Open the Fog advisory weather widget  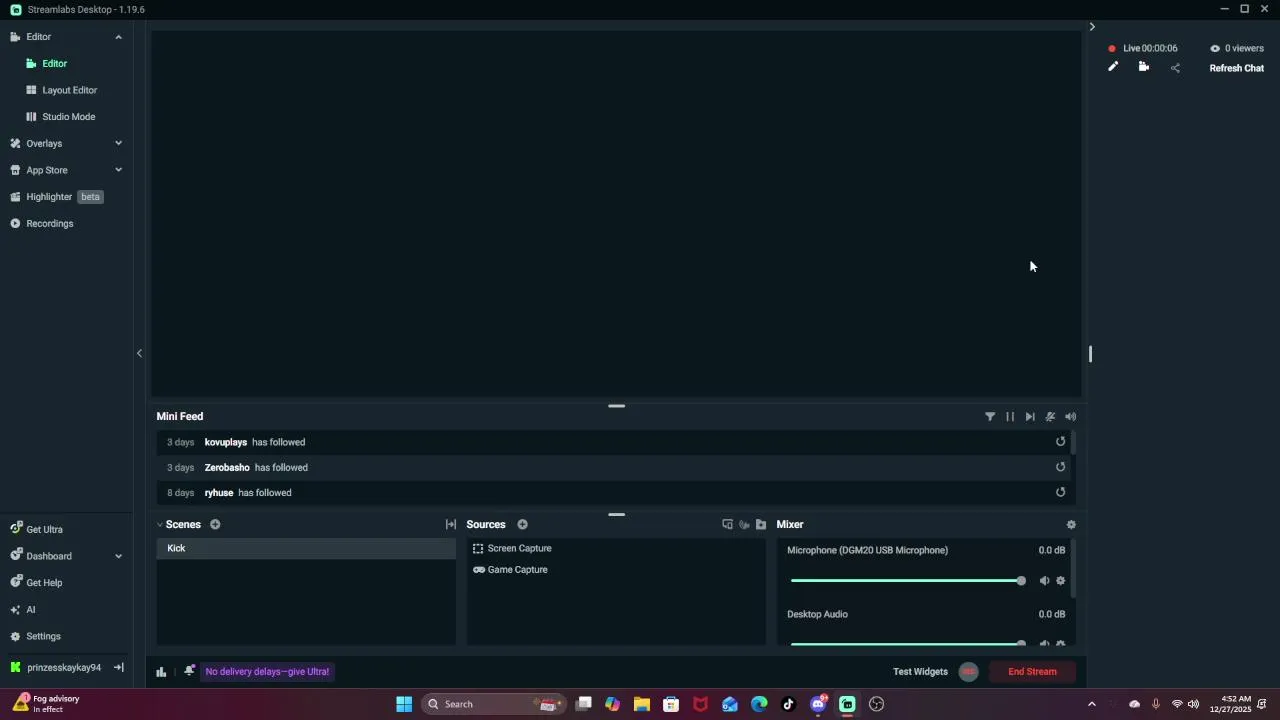(46, 704)
